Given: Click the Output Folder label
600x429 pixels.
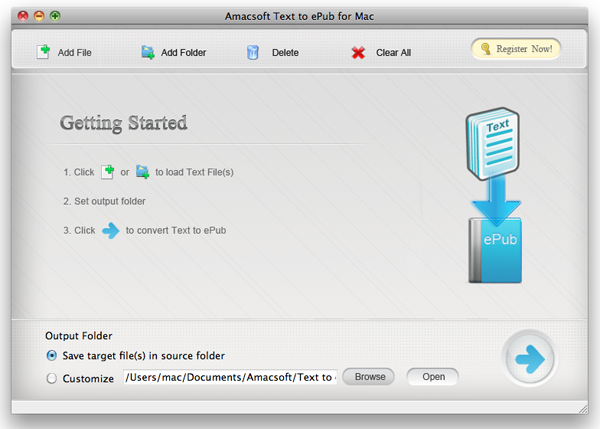Looking at the screenshot, I should [x=79, y=336].
